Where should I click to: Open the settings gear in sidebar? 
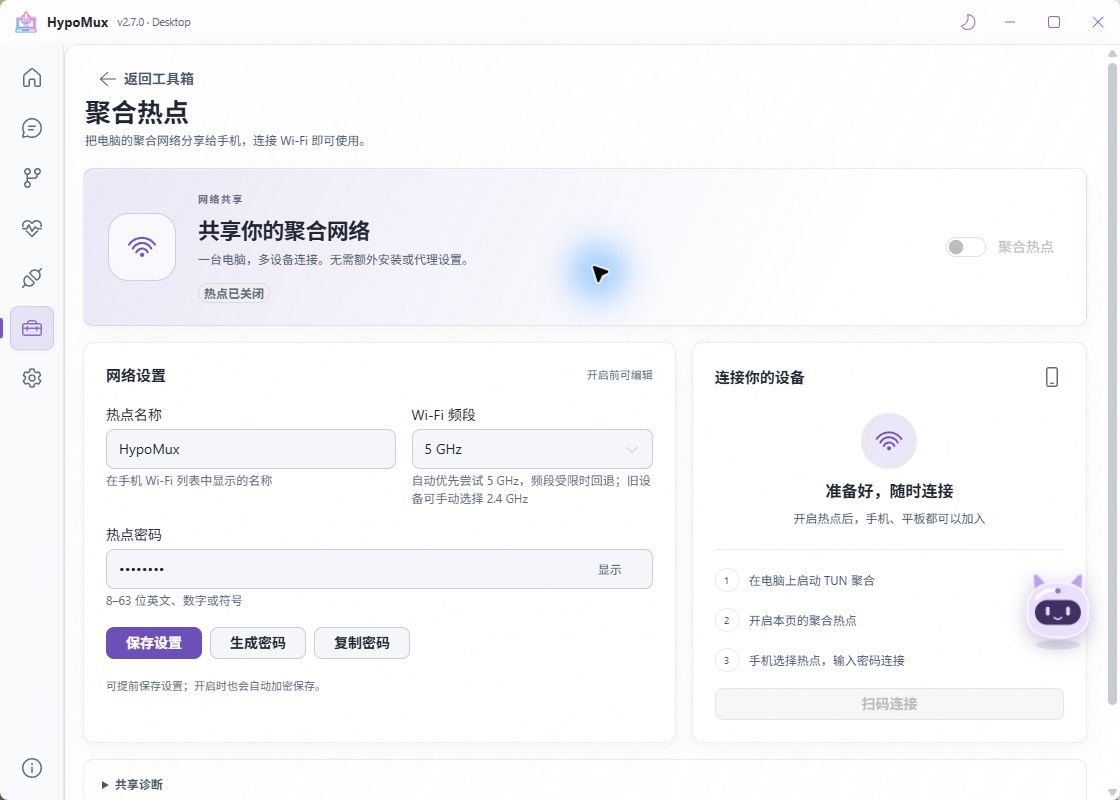[x=31, y=378]
